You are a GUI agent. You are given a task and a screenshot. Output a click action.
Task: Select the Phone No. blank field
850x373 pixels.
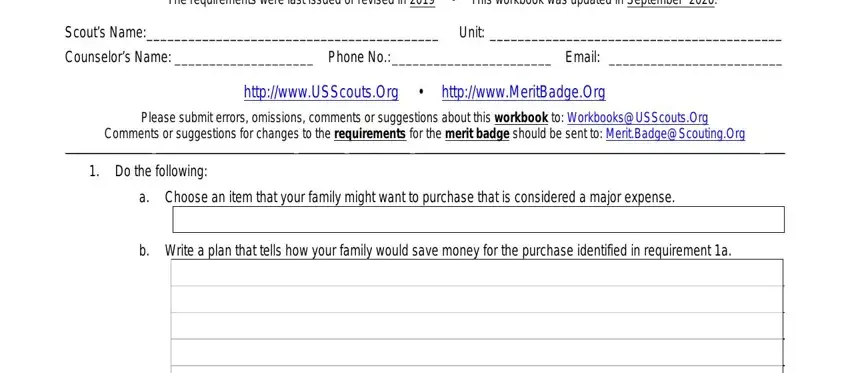coord(471,60)
